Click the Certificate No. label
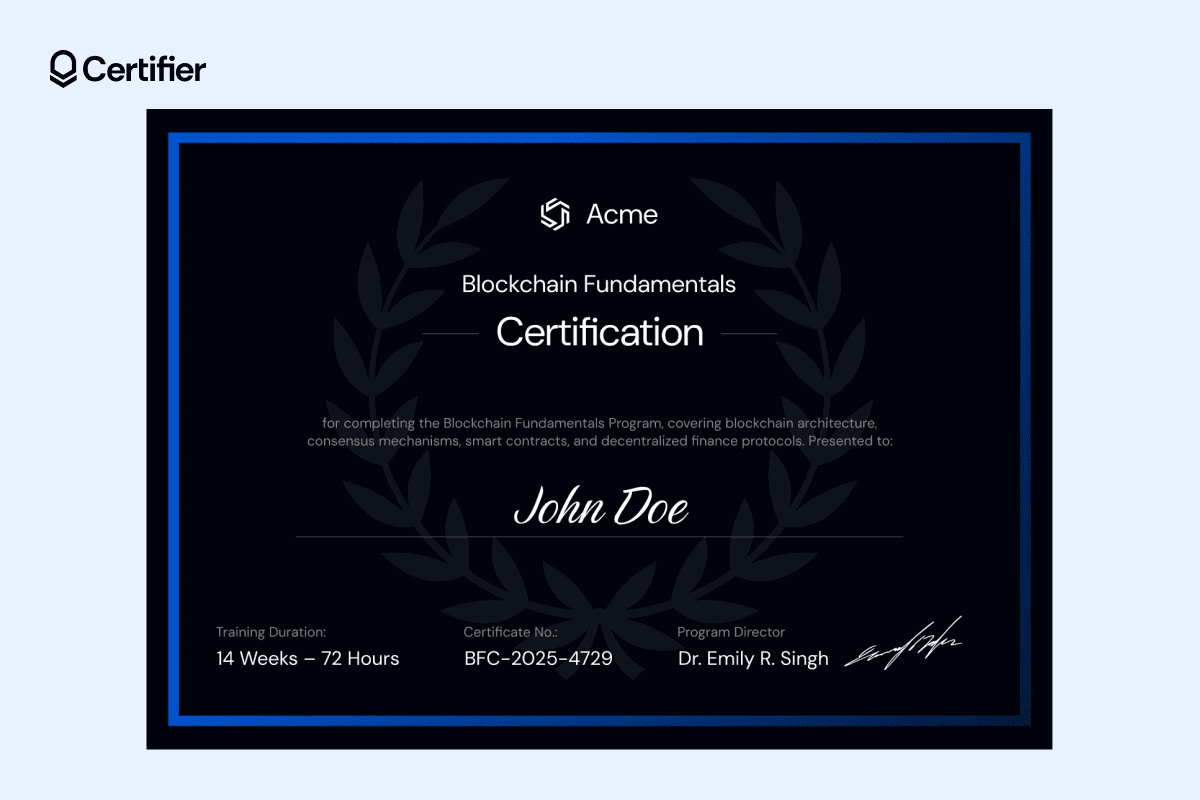This screenshot has height=800, width=1200. (x=509, y=631)
